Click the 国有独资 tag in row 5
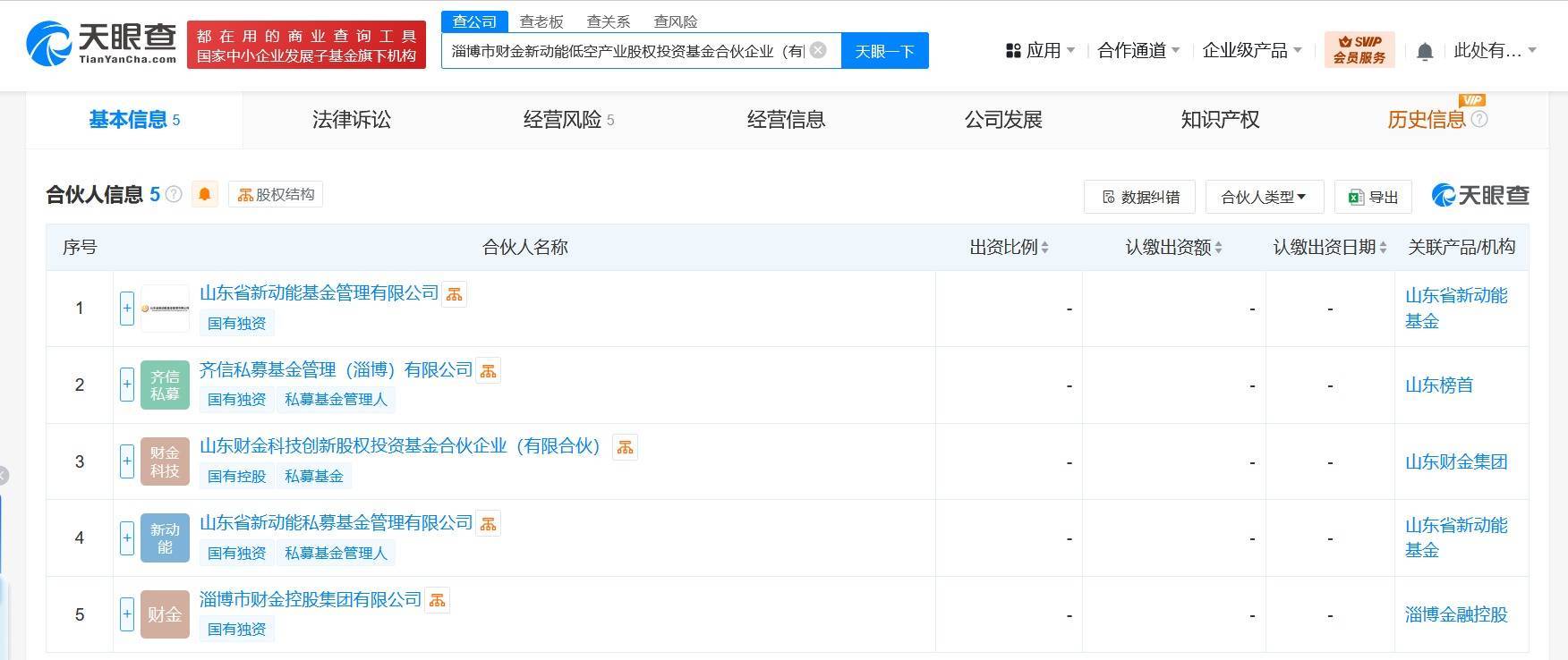Image resolution: width=1568 pixels, height=660 pixels. pos(236,630)
